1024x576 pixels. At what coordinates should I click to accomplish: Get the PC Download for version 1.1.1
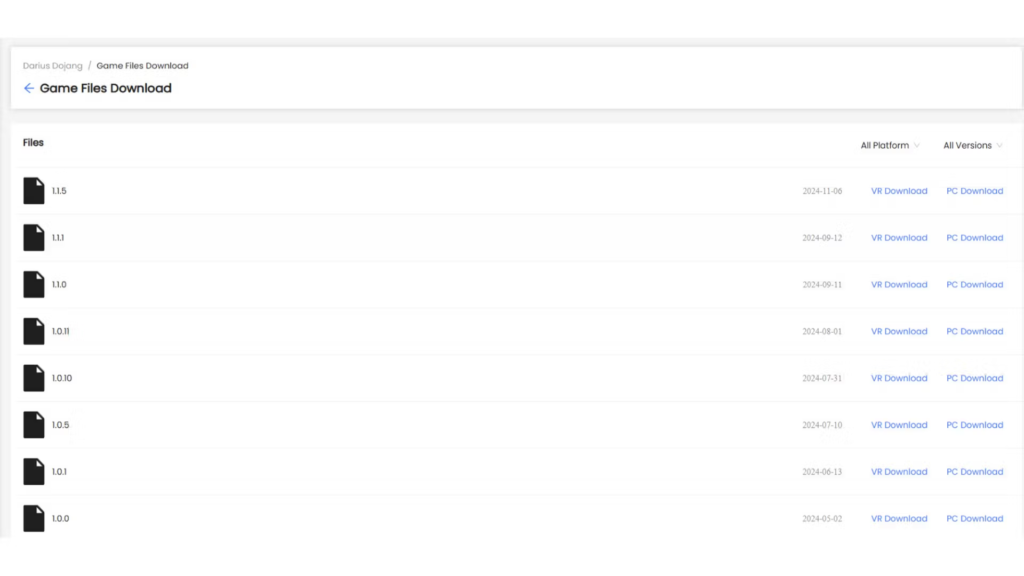pyautogui.click(x=974, y=238)
